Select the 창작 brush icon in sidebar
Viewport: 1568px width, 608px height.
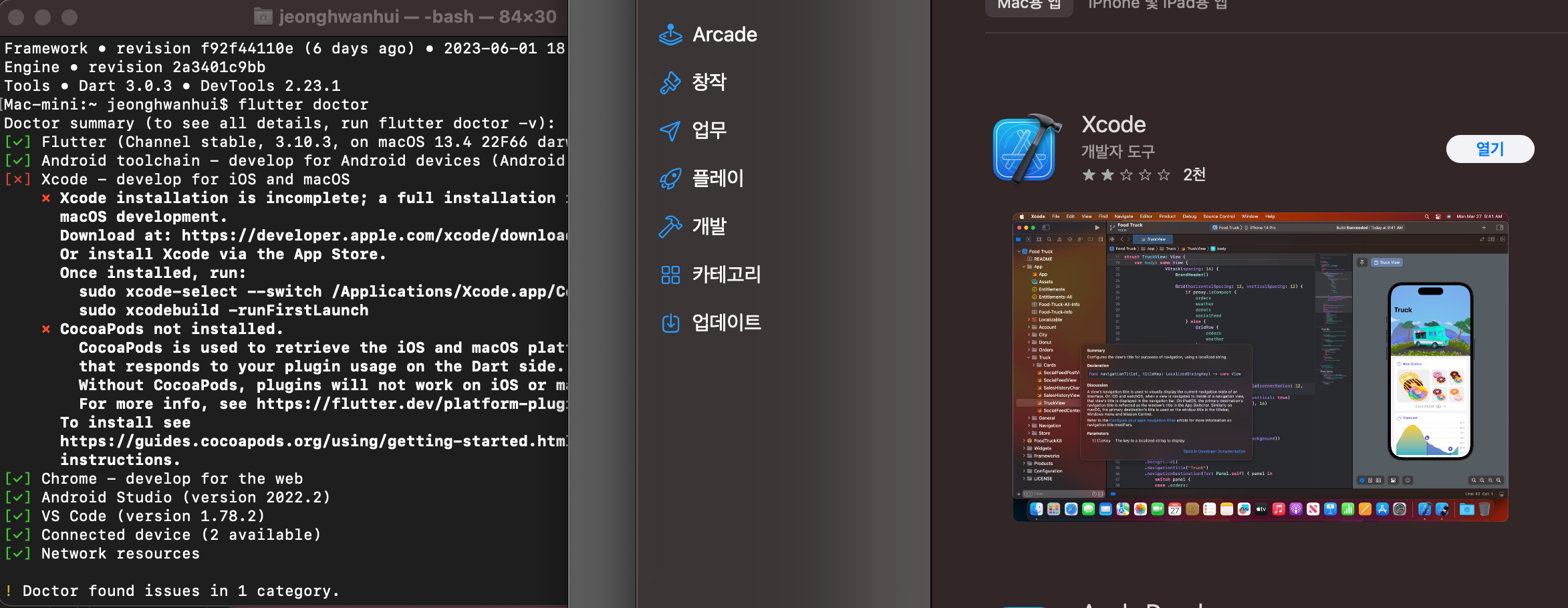coord(670,82)
